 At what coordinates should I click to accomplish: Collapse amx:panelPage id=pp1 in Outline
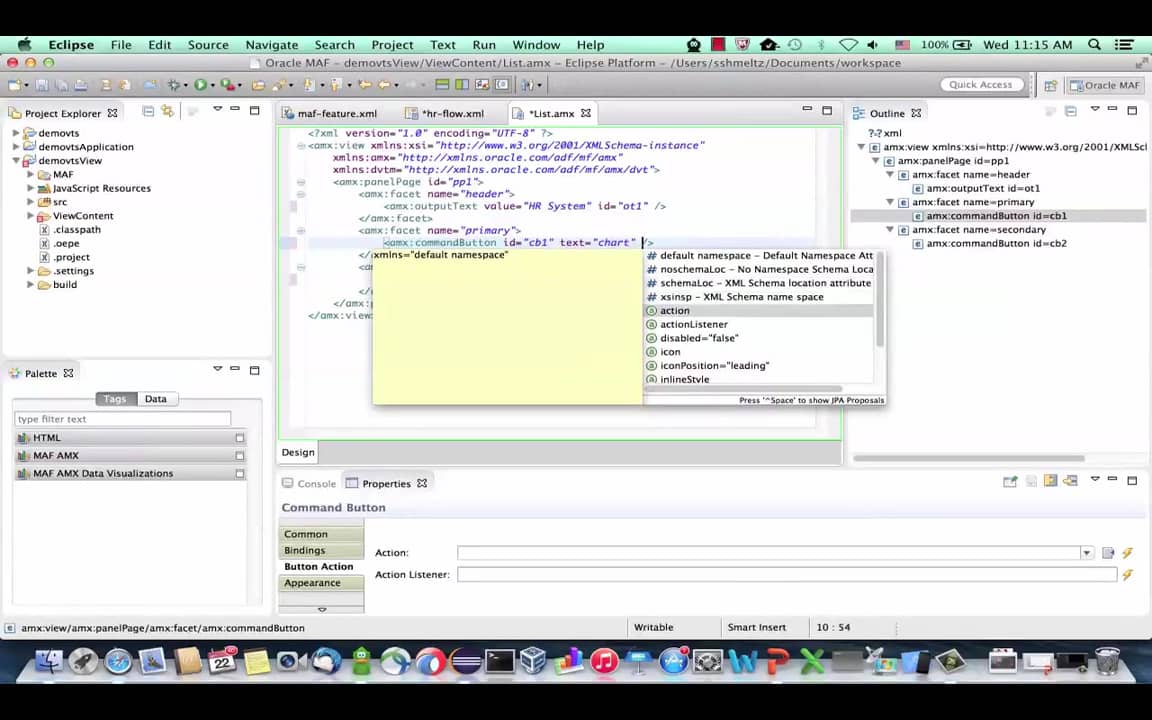click(876, 161)
